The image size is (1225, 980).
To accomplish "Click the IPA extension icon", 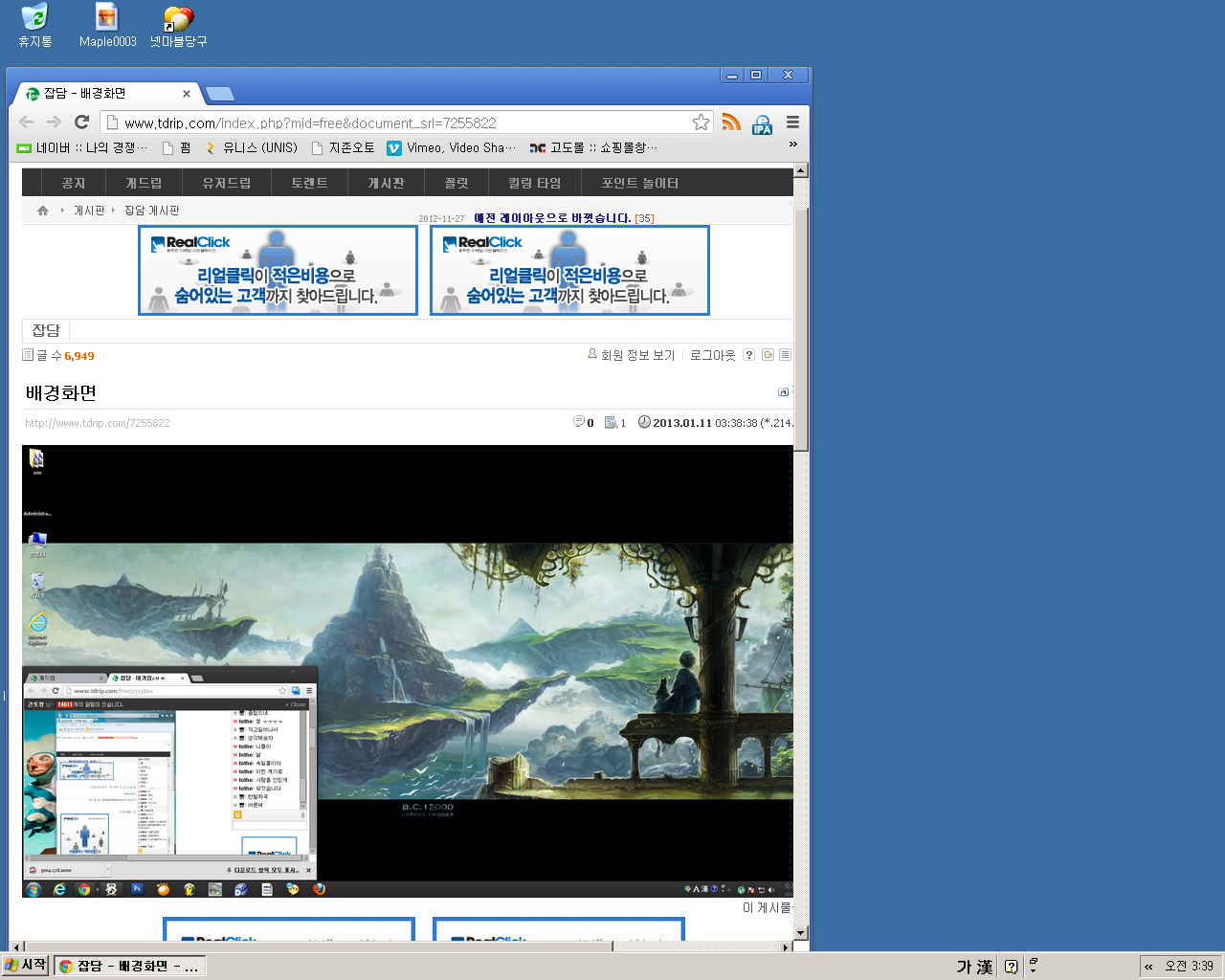I will point(762,123).
